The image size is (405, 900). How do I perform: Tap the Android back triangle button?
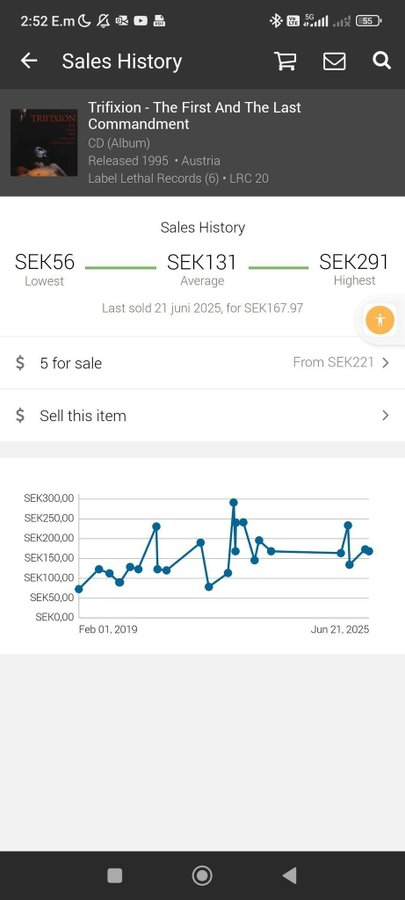(290, 875)
